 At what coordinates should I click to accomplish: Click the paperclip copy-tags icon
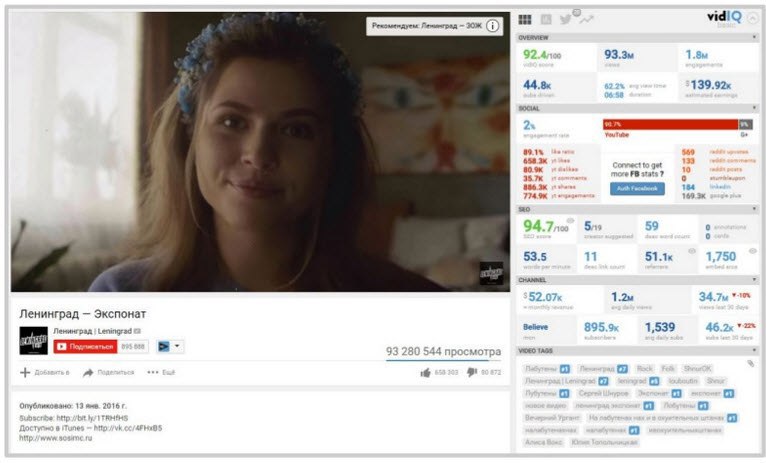click(751, 363)
